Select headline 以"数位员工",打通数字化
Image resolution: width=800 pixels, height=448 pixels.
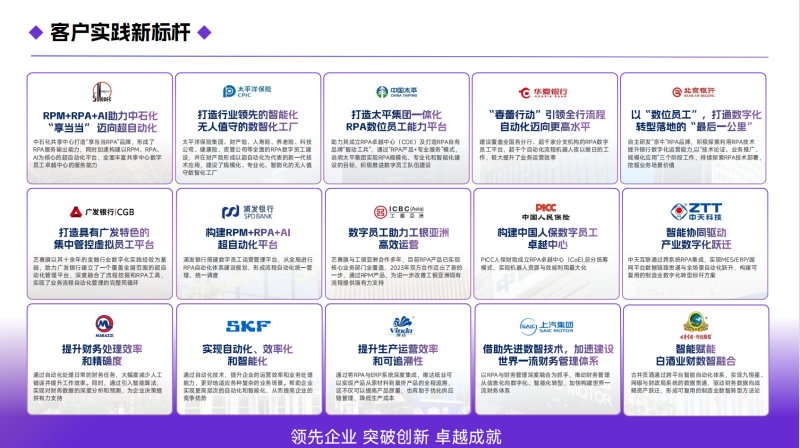[x=696, y=114]
